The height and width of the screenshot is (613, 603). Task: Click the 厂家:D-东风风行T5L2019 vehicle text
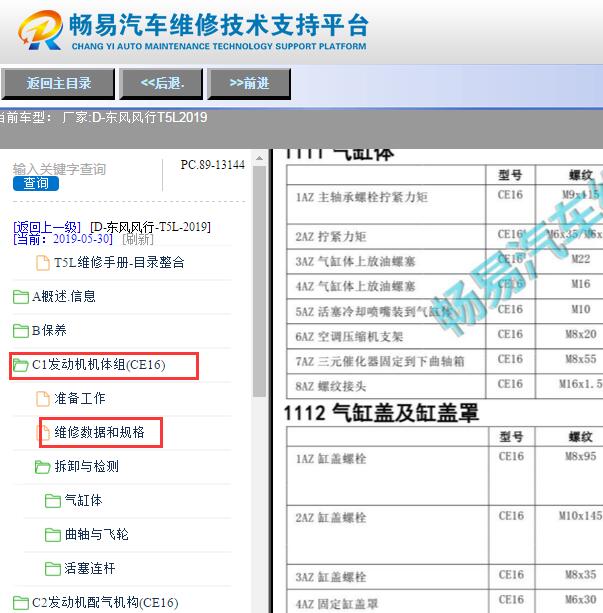(135, 117)
